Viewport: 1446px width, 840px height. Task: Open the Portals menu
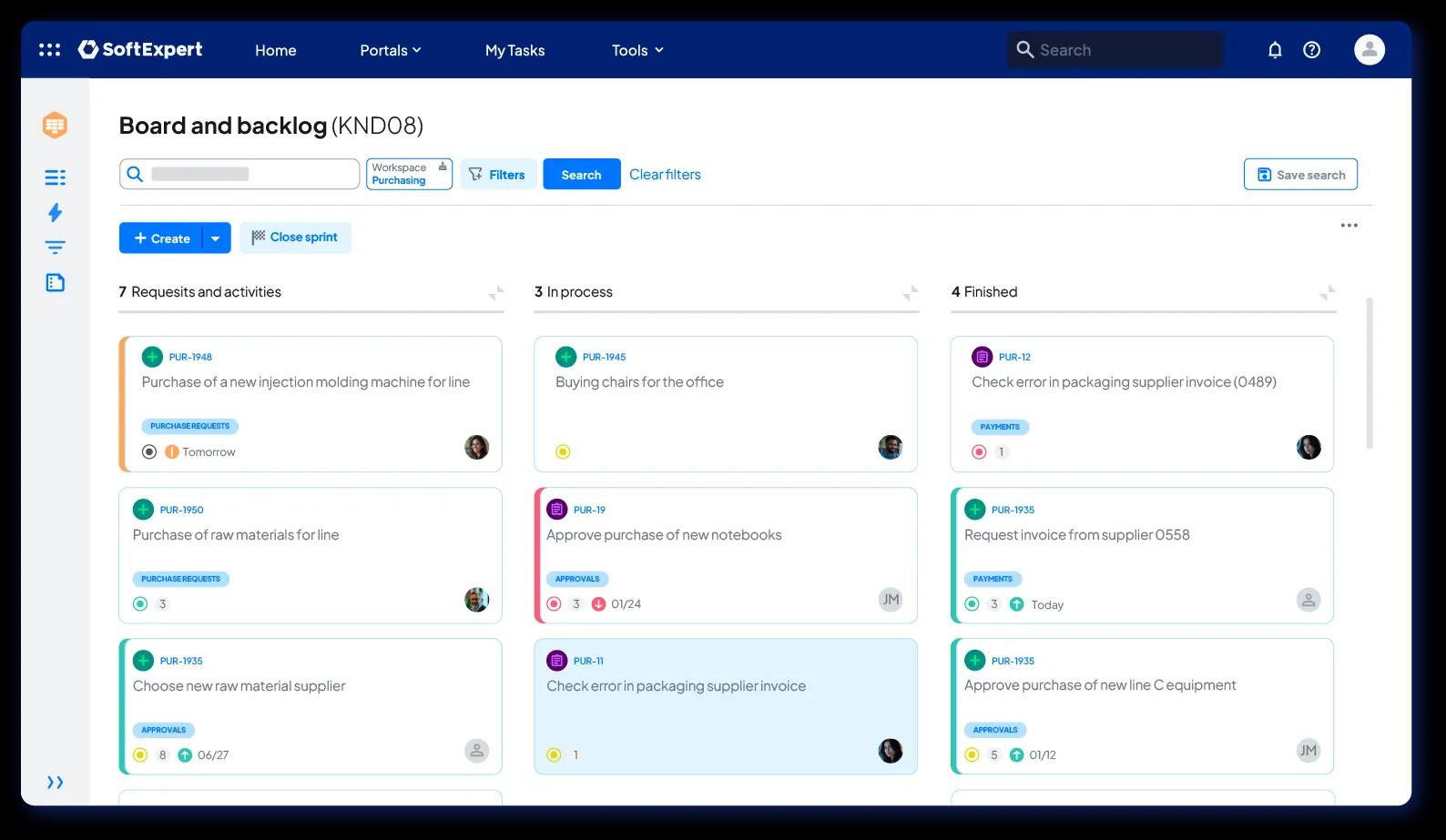coord(391,50)
